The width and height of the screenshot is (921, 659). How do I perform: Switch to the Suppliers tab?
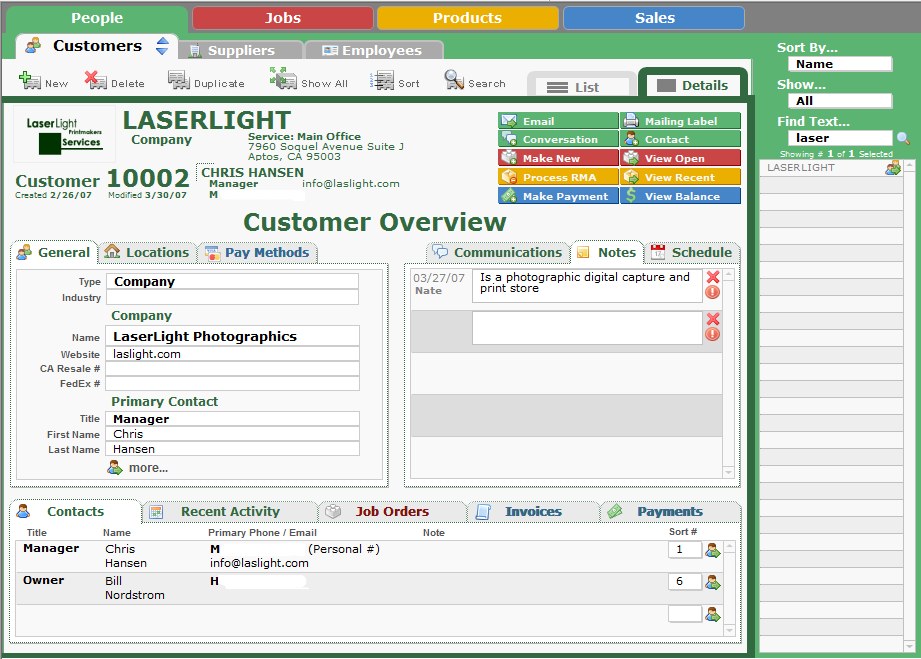[241, 50]
